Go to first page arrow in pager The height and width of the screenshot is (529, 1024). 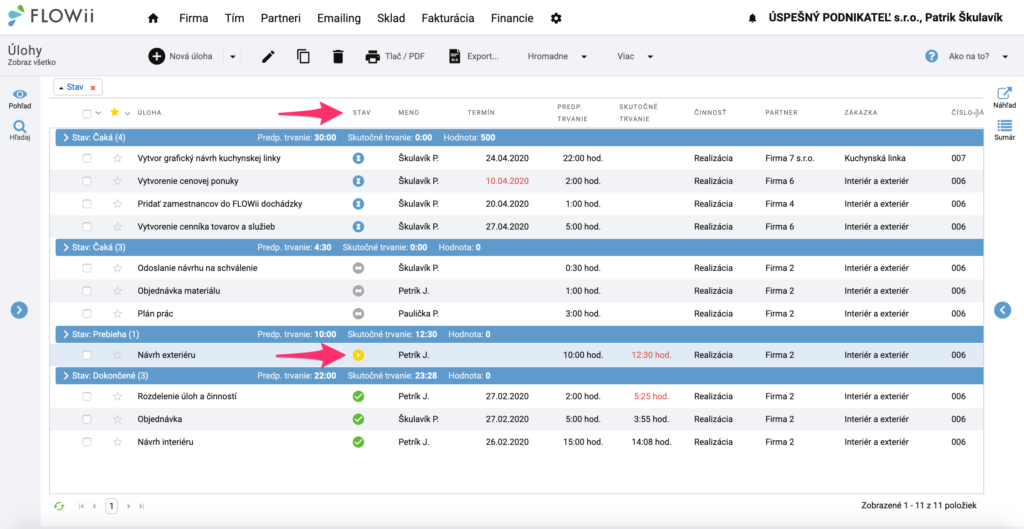click(82, 505)
